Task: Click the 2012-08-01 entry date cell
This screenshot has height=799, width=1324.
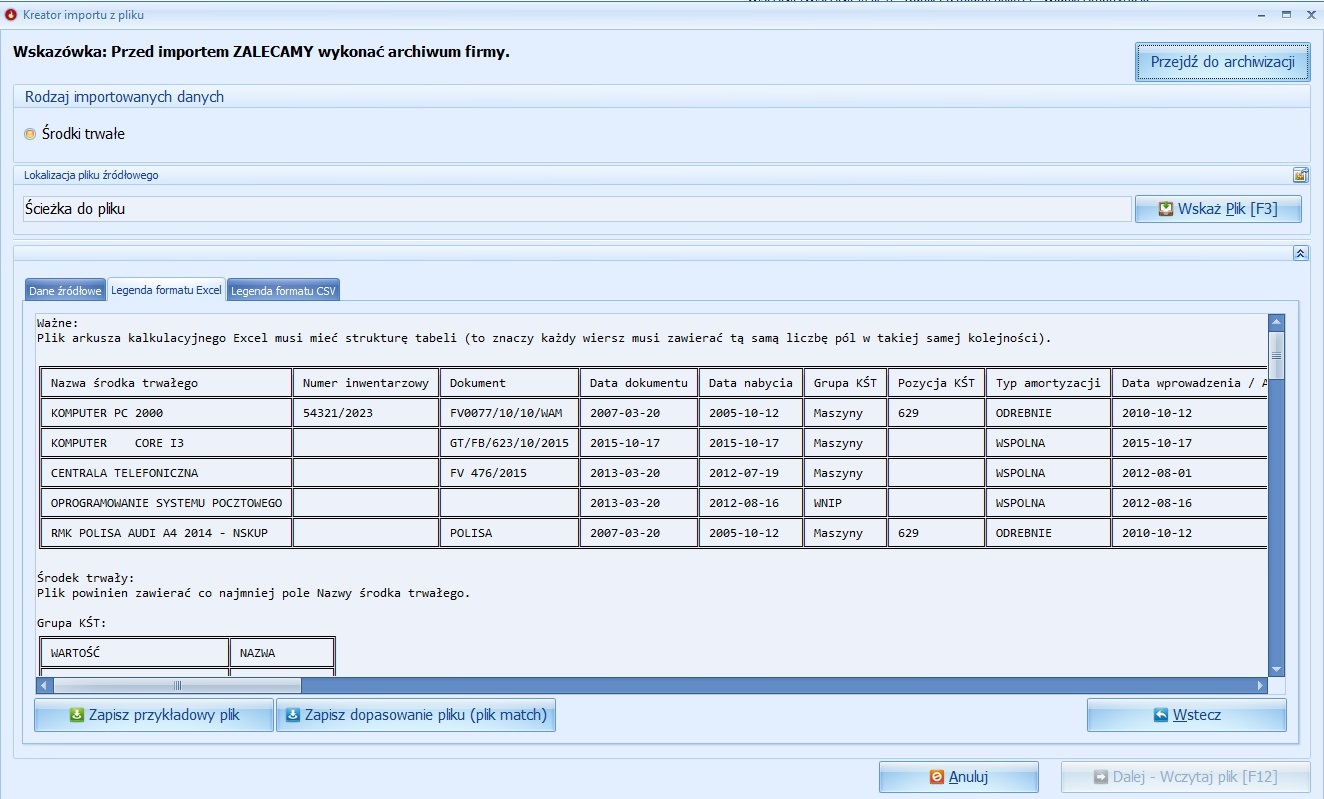Action: point(1190,473)
